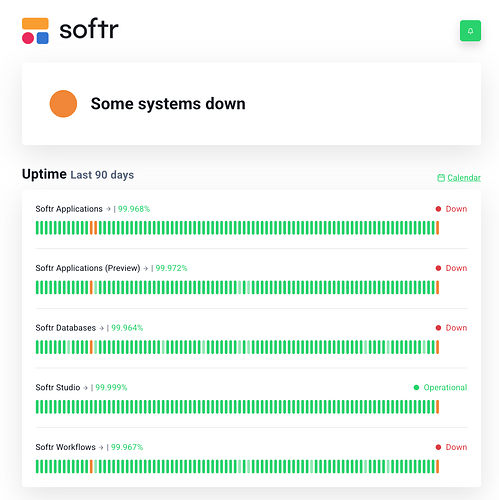This screenshot has height=500, width=499.
Task: Click the green bell subscribe button
Action: coord(470,31)
